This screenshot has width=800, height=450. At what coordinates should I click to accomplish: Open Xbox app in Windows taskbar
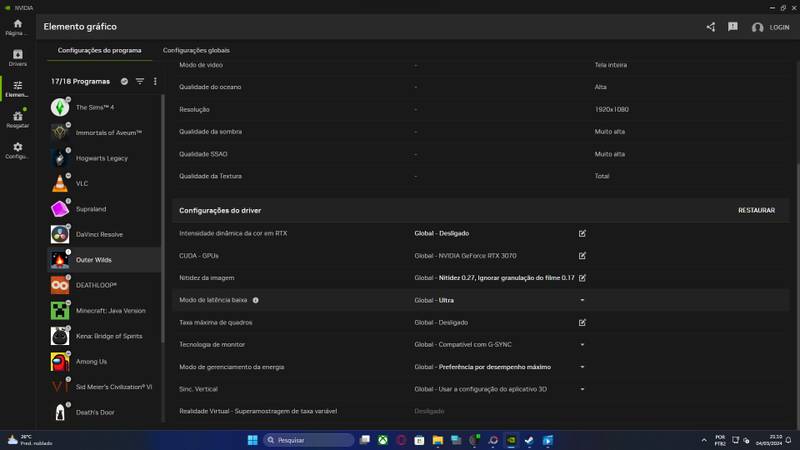(383, 440)
